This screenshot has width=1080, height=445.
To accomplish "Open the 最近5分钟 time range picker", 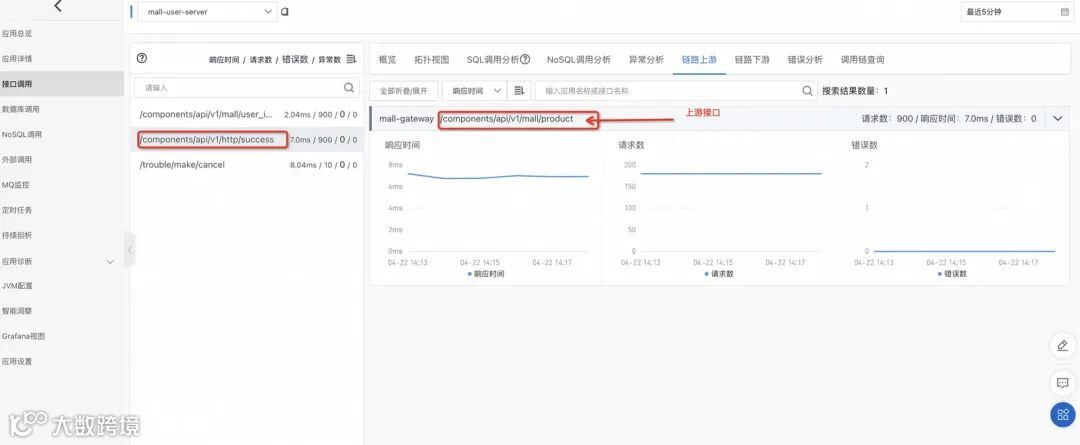I will tap(1017, 12).
